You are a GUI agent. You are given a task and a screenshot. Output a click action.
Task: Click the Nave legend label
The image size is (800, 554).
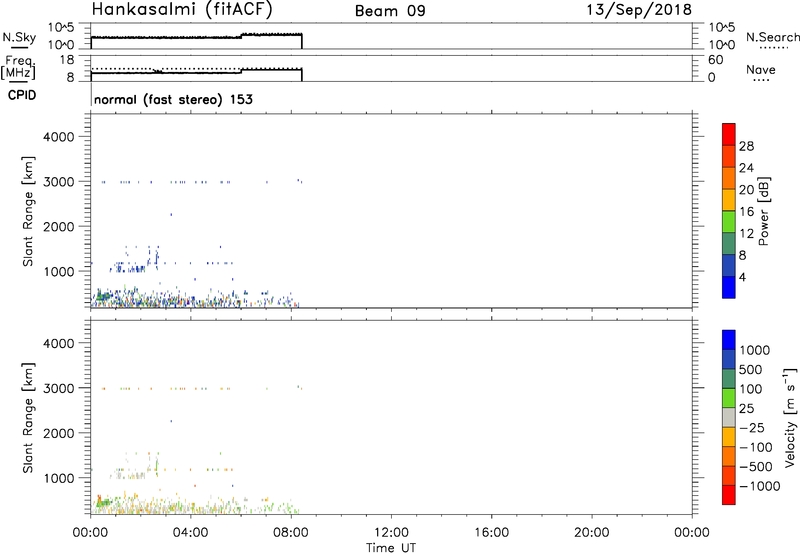click(x=761, y=70)
